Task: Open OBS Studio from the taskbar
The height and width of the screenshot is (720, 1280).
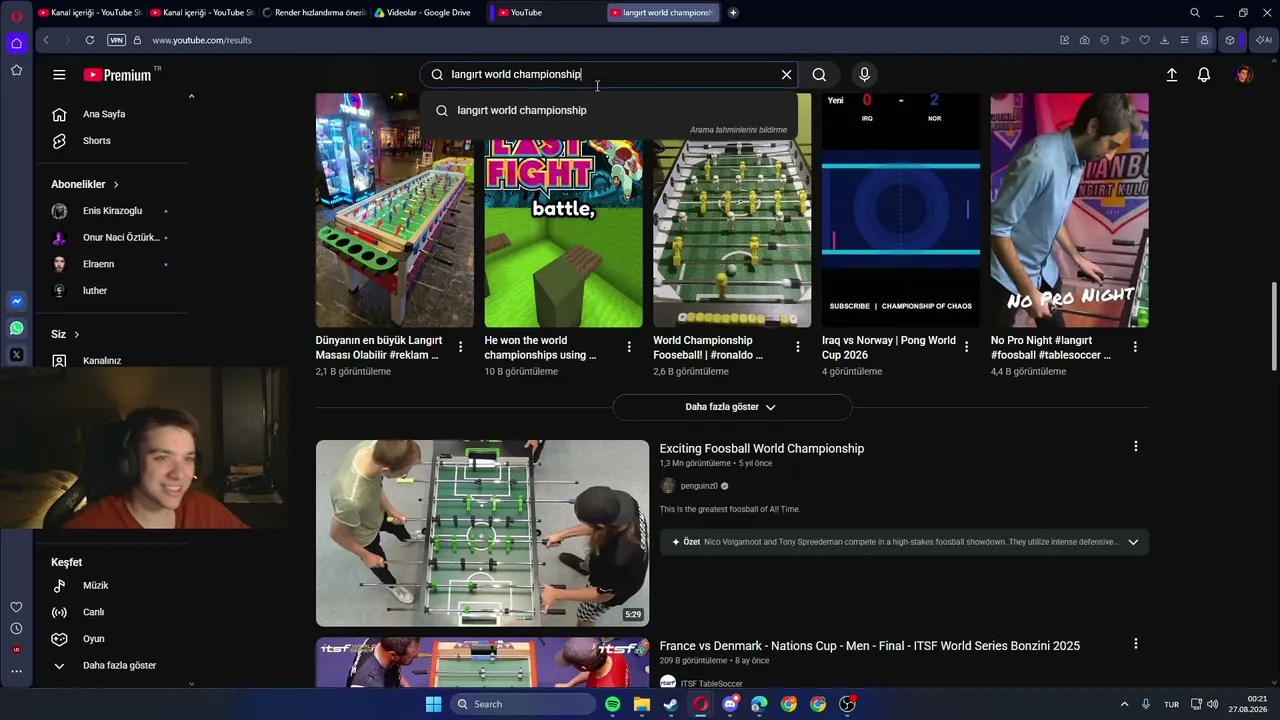Action: click(x=847, y=704)
